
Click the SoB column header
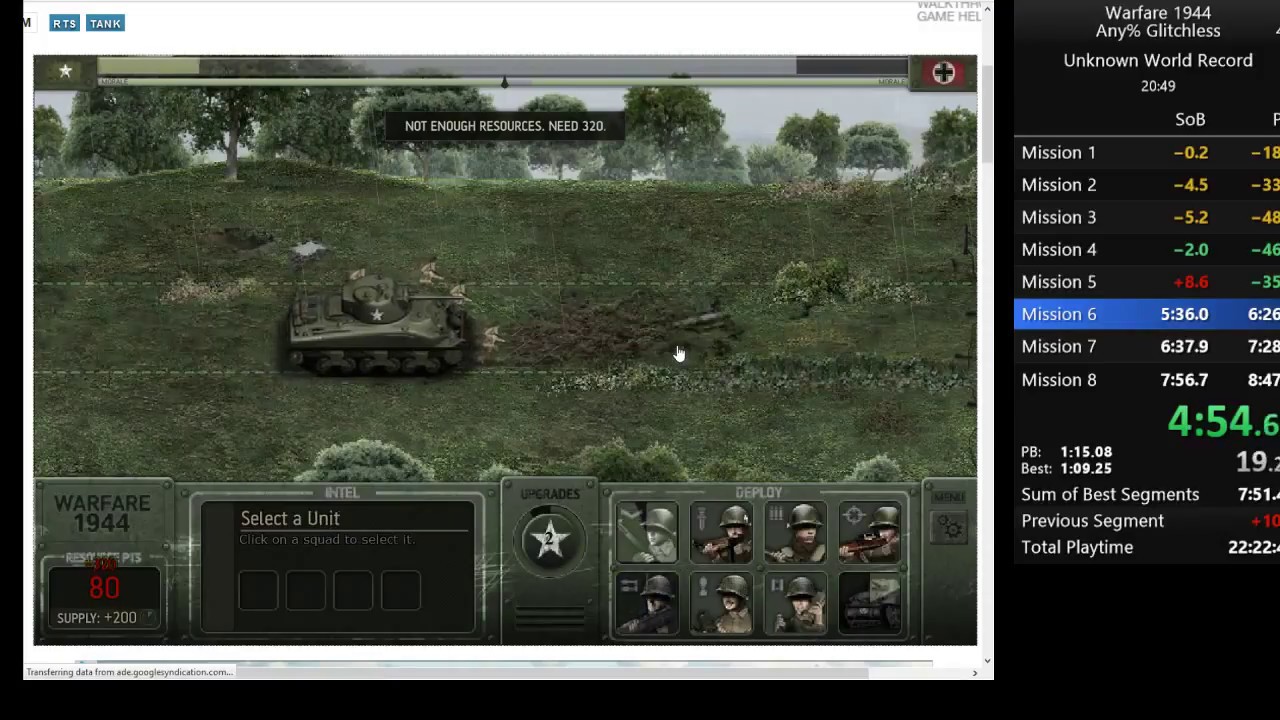pos(1190,119)
